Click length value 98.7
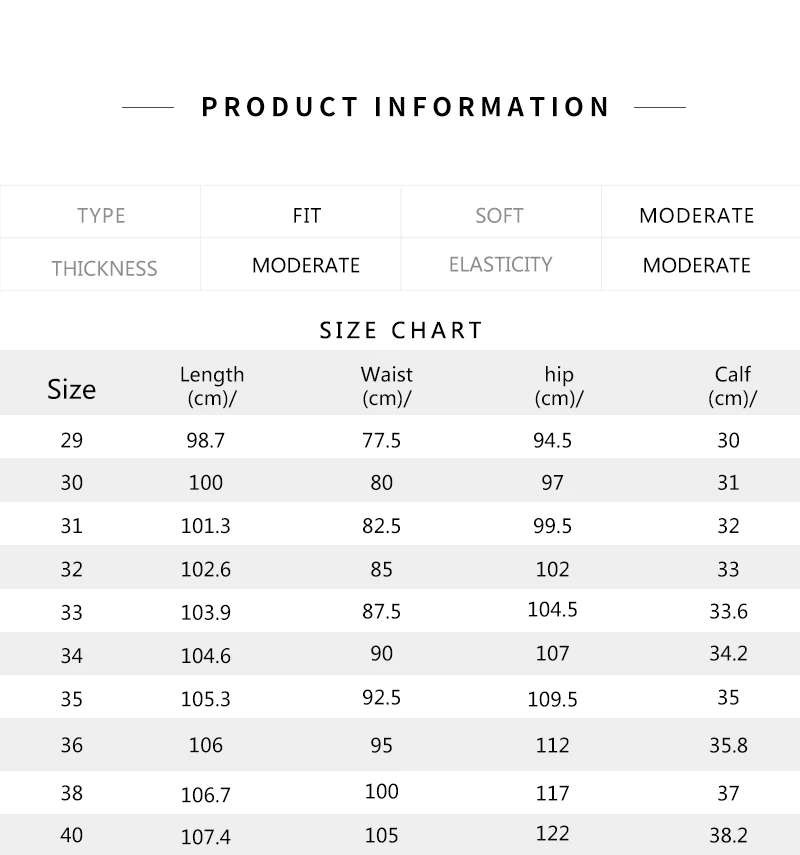800x855 pixels. pyautogui.click(x=205, y=440)
